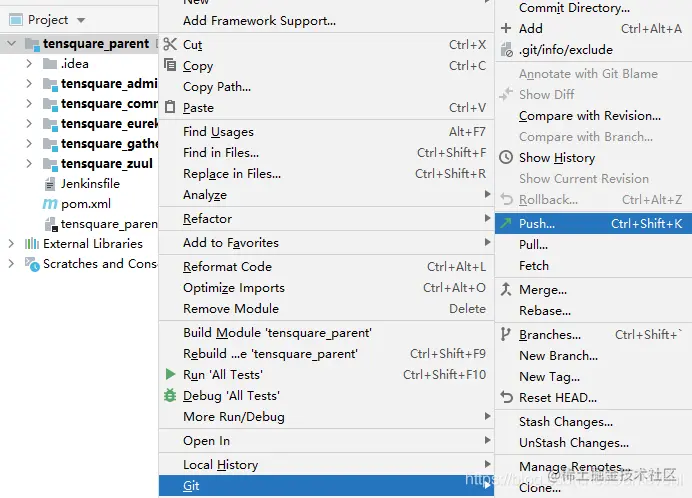Open the Project view dropdown arrow

click(81, 20)
